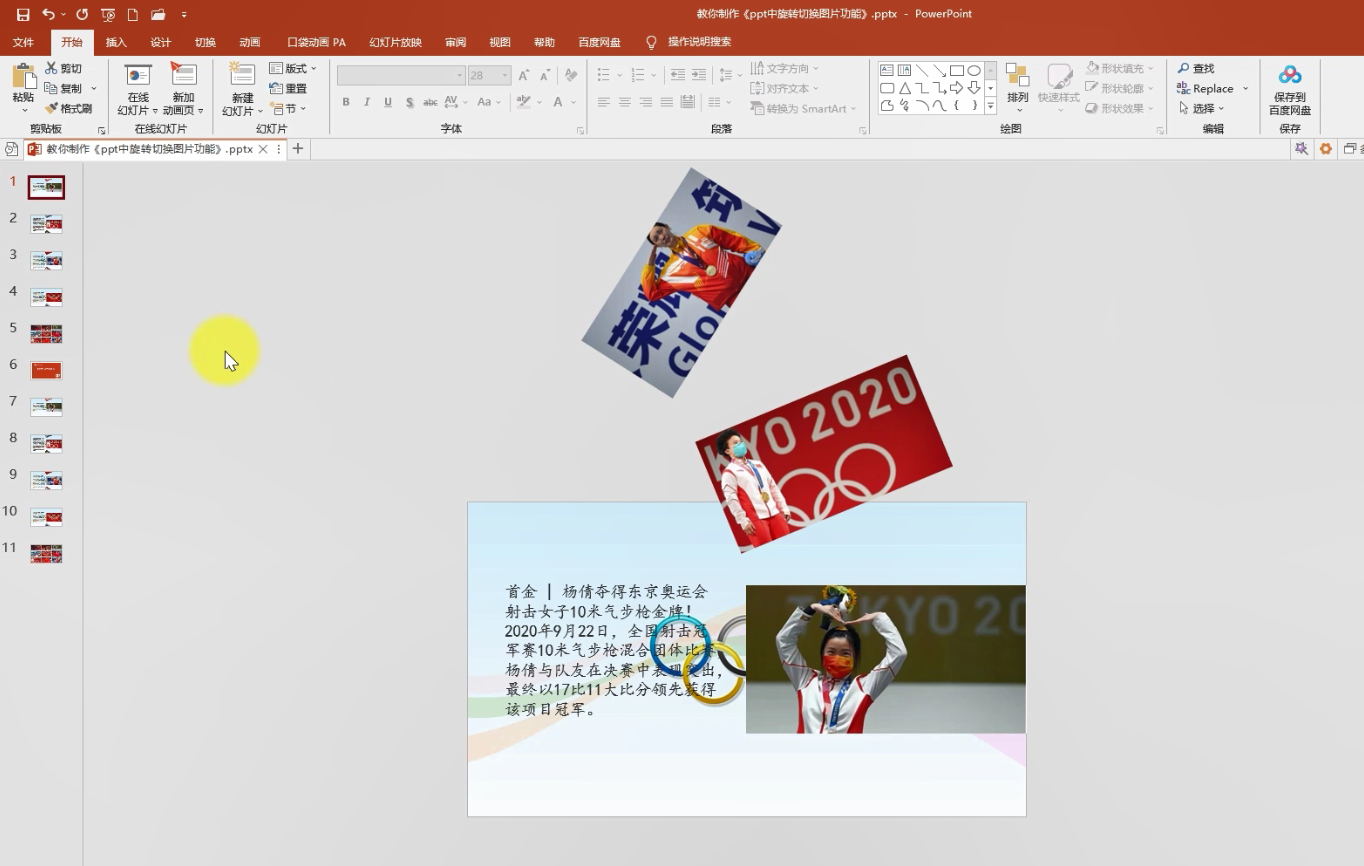
Task: Click the Open folder icon in quick access
Action: [158, 15]
